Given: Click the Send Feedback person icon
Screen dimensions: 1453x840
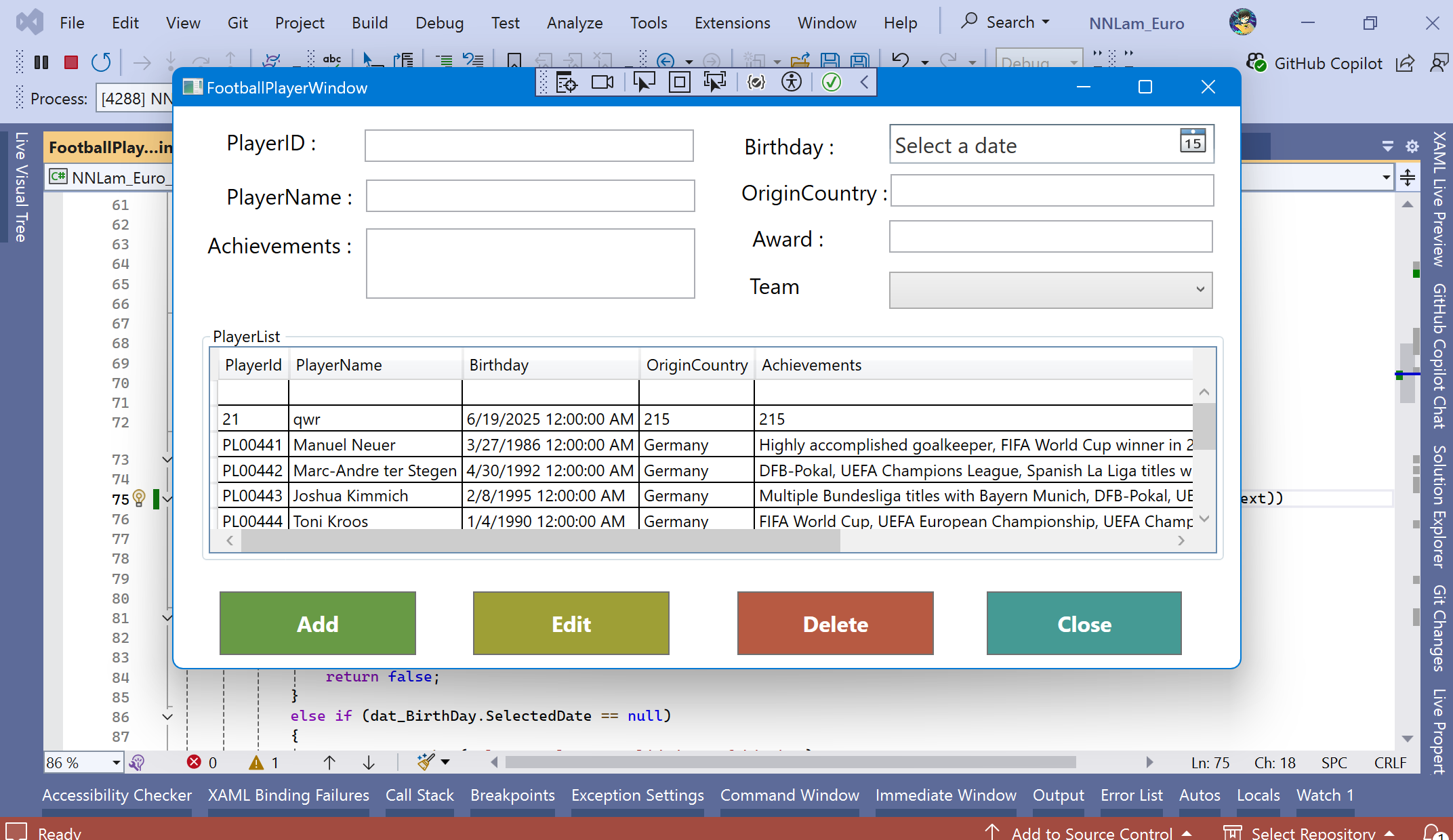Looking at the screenshot, I should (1439, 63).
